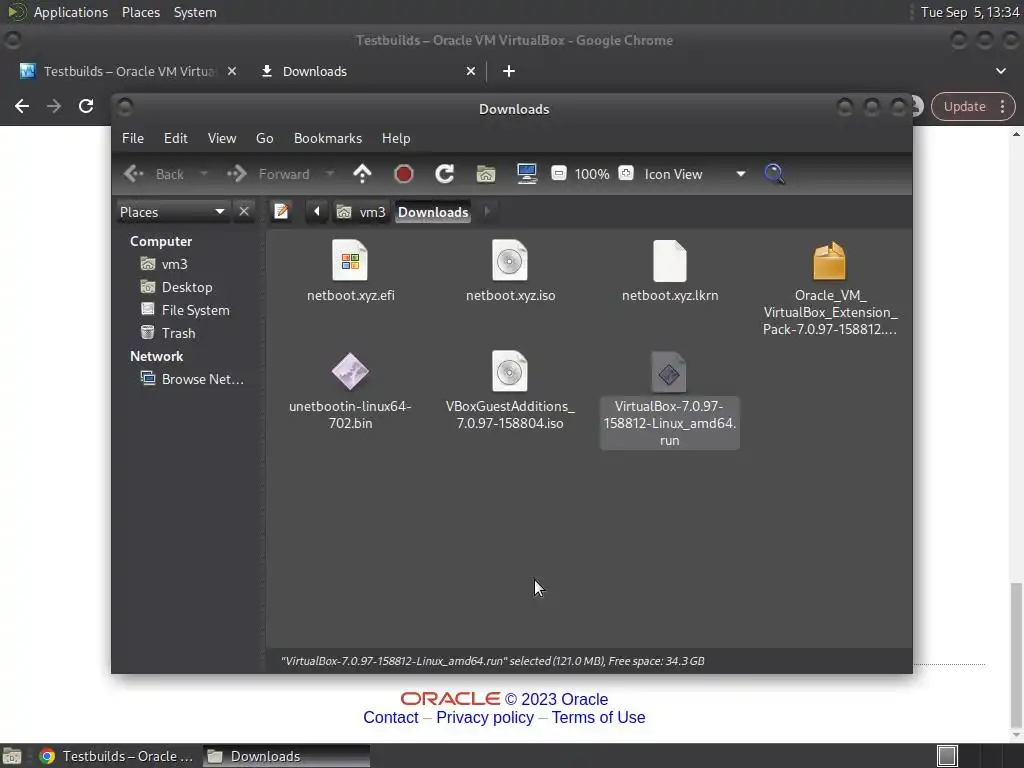Toggle the text location entry pencil icon
This screenshot has height=768, width=1024.
coord(281,212)
